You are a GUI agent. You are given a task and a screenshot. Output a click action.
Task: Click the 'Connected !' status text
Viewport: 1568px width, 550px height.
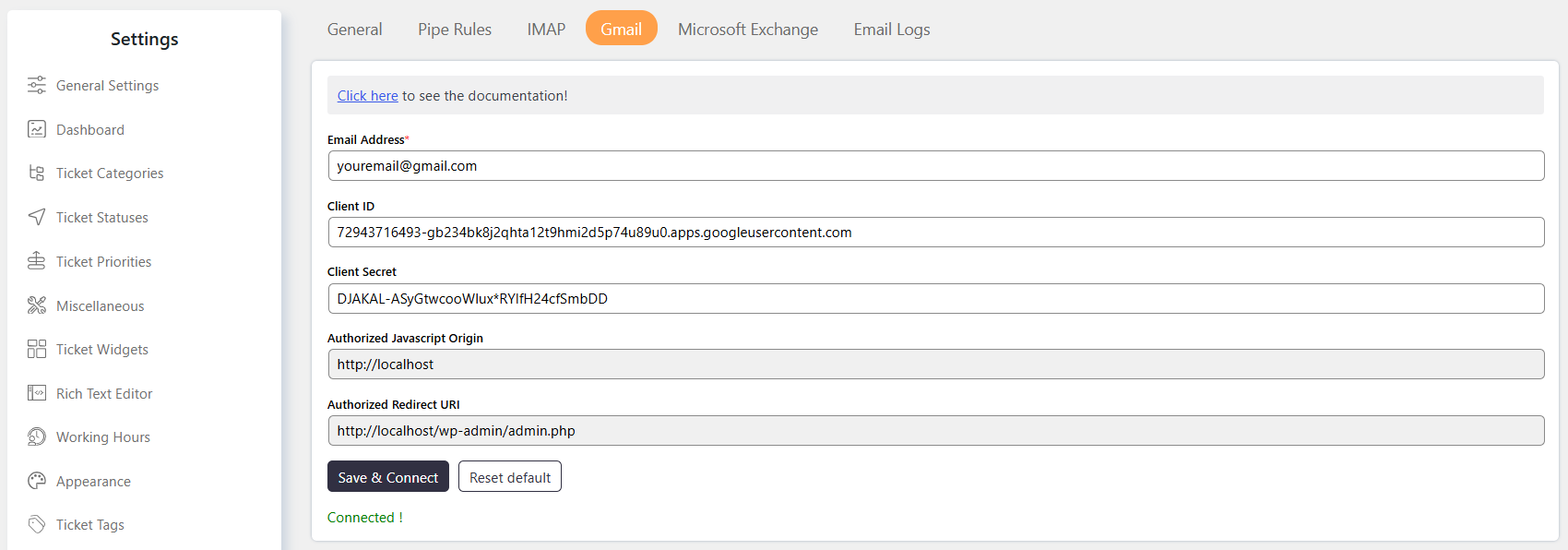tap(365, 518)
